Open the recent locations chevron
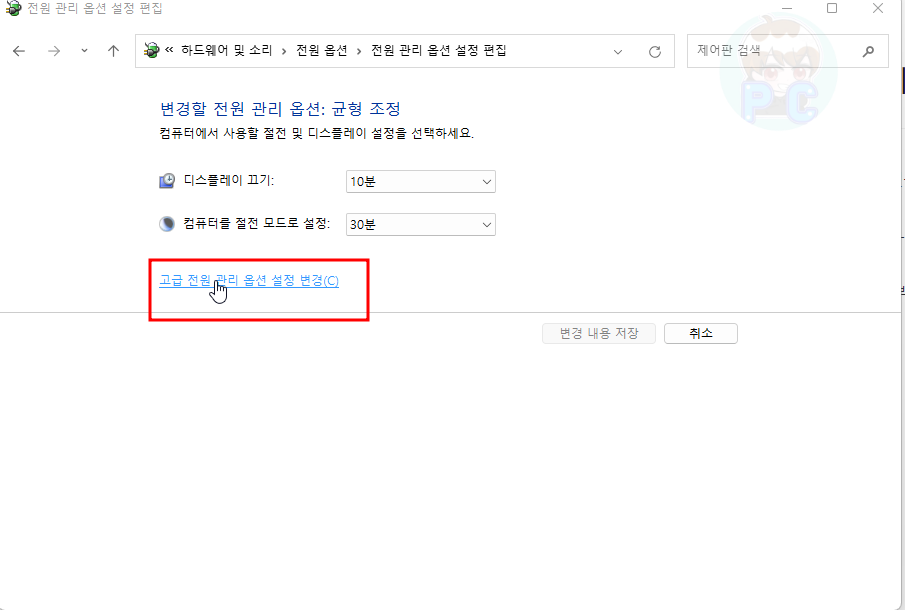This screenshot has width=905, height=610. tap(84, 51)
